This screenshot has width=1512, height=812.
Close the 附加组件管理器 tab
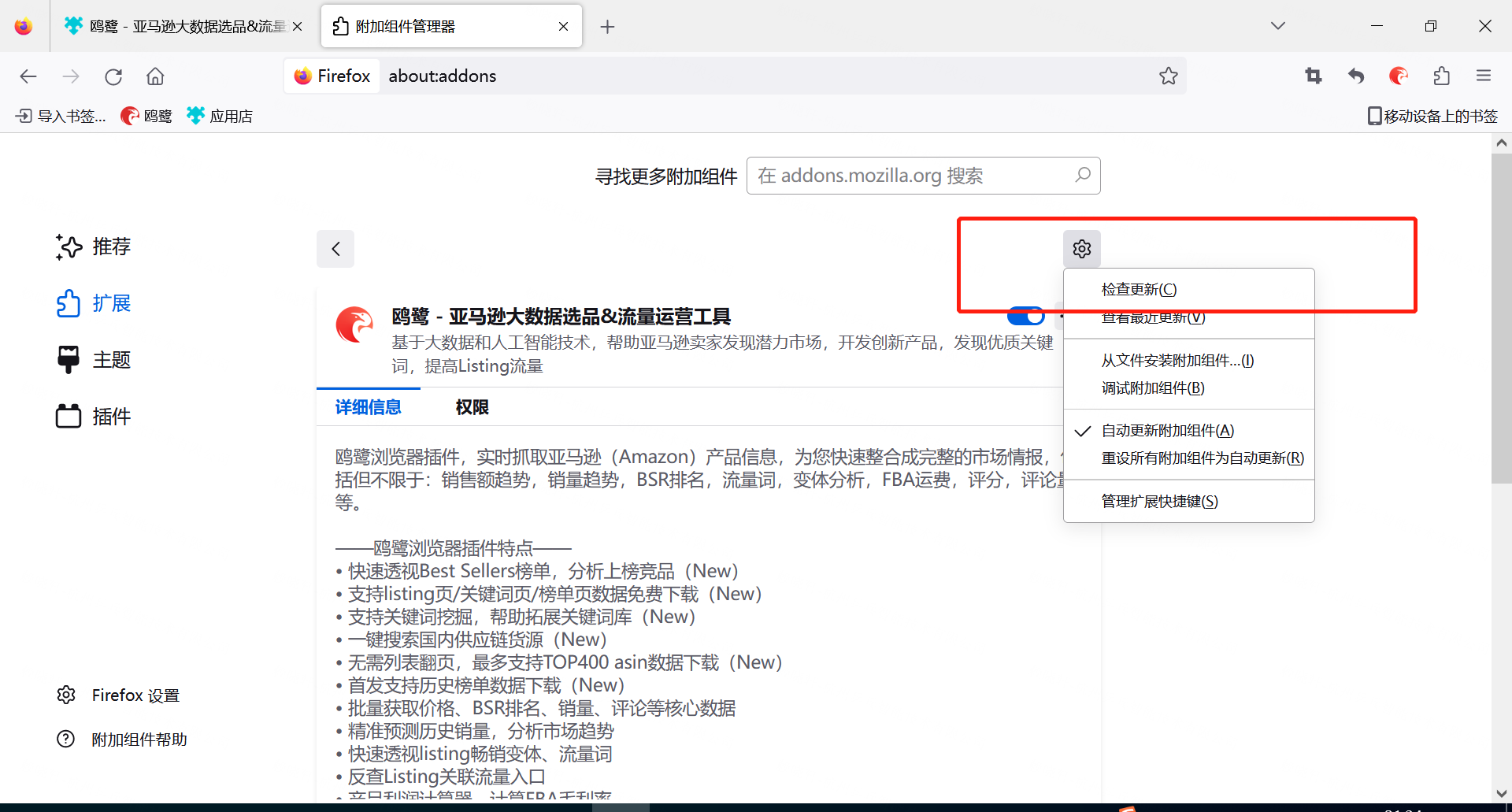(x=563, y=27)
